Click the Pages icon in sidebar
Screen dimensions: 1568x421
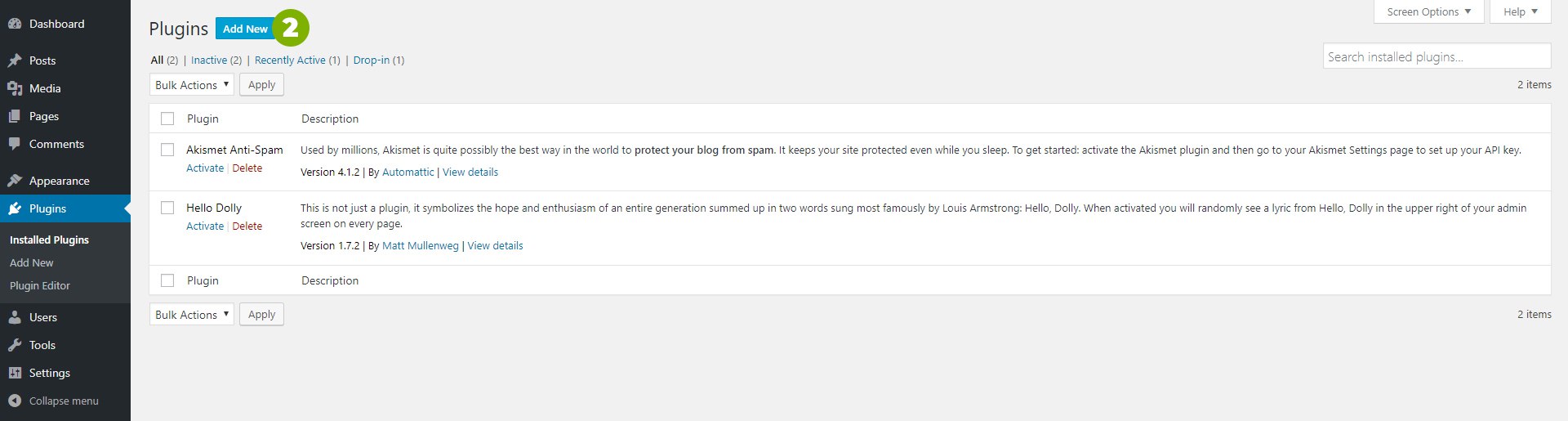point(15,116)
